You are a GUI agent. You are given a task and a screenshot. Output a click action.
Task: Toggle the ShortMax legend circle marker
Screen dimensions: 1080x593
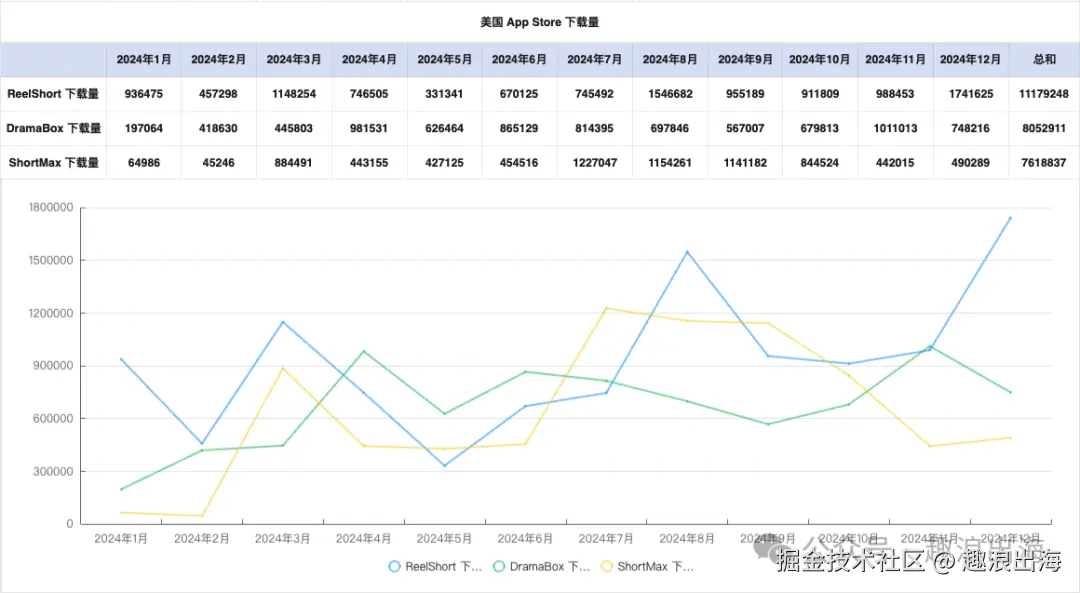pos(607,567)
